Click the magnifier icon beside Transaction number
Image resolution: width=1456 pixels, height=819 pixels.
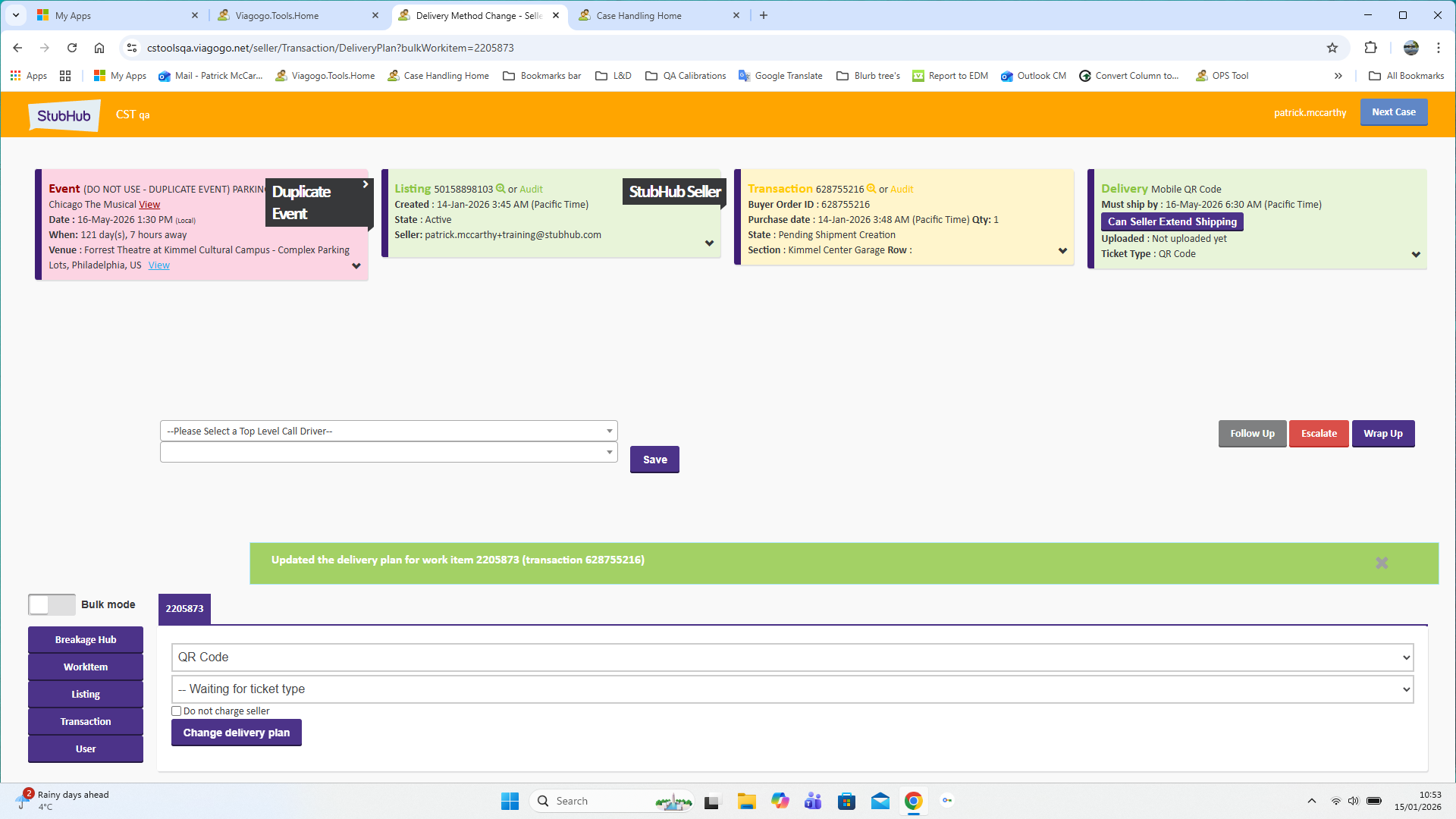point(871,189)
